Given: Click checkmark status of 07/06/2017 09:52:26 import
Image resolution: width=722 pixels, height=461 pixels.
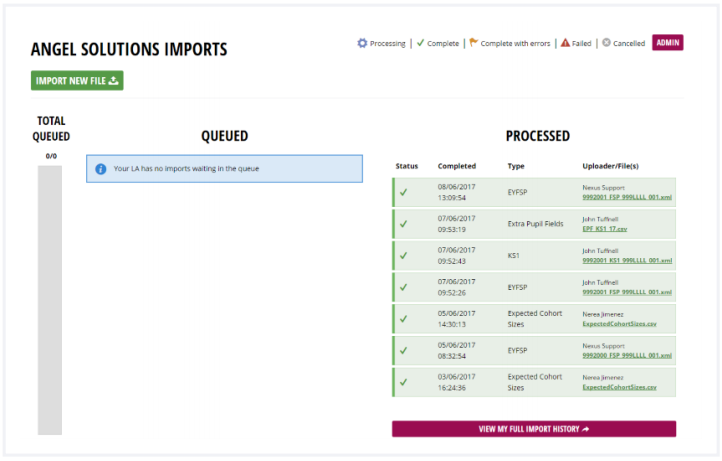Looking at the screenshot, I should click(x=403, y=287).
